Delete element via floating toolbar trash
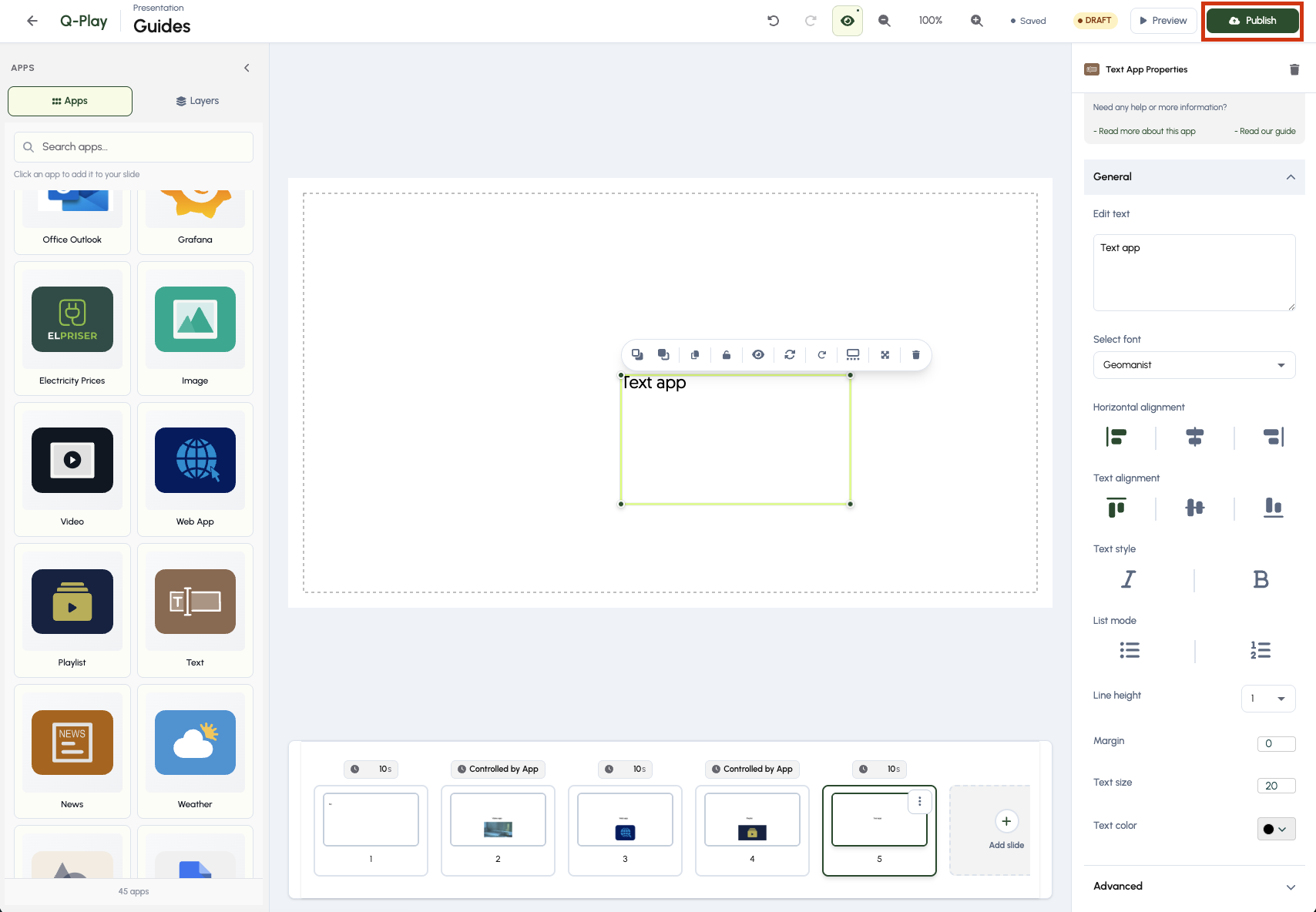Screen dimensions: 1316x912 (916, 355)
